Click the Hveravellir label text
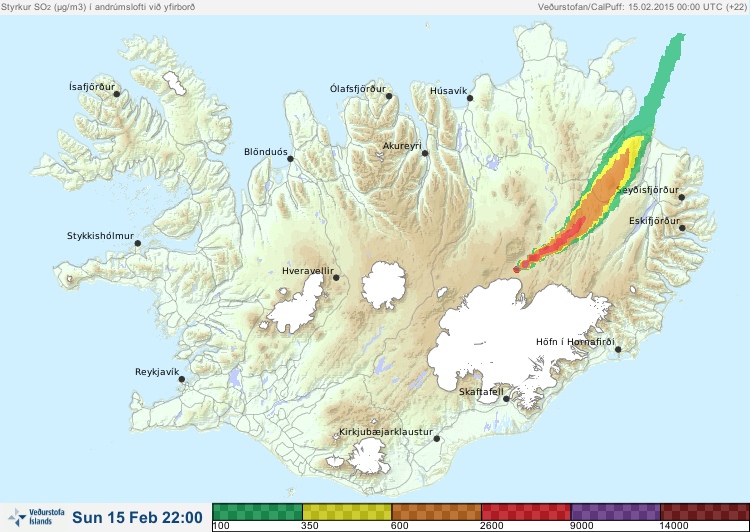Image resolution: width=750 pixels, height=532 pixels. click(x=308, y=271)
